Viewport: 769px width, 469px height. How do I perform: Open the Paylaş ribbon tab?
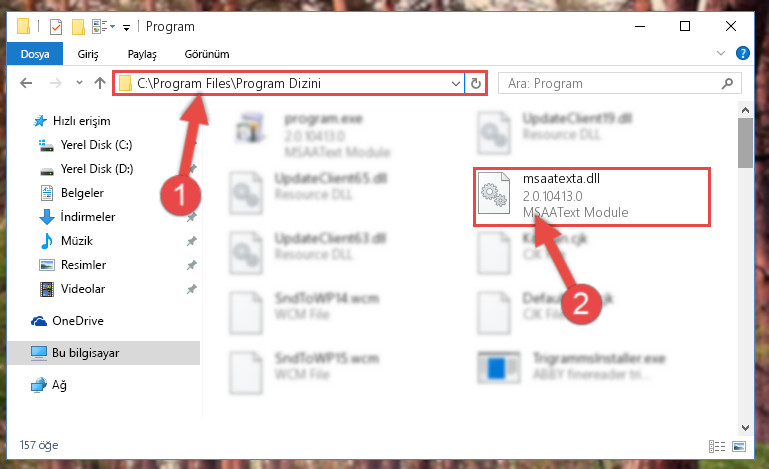[x=142, y=54]
